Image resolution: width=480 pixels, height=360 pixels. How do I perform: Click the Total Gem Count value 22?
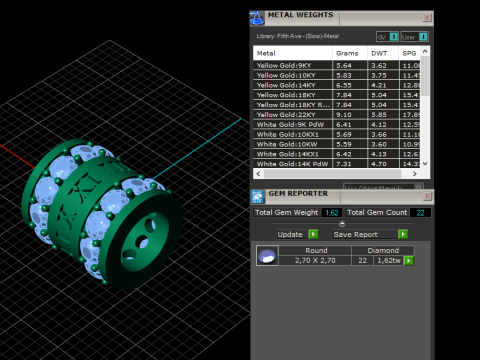[420, 213]
